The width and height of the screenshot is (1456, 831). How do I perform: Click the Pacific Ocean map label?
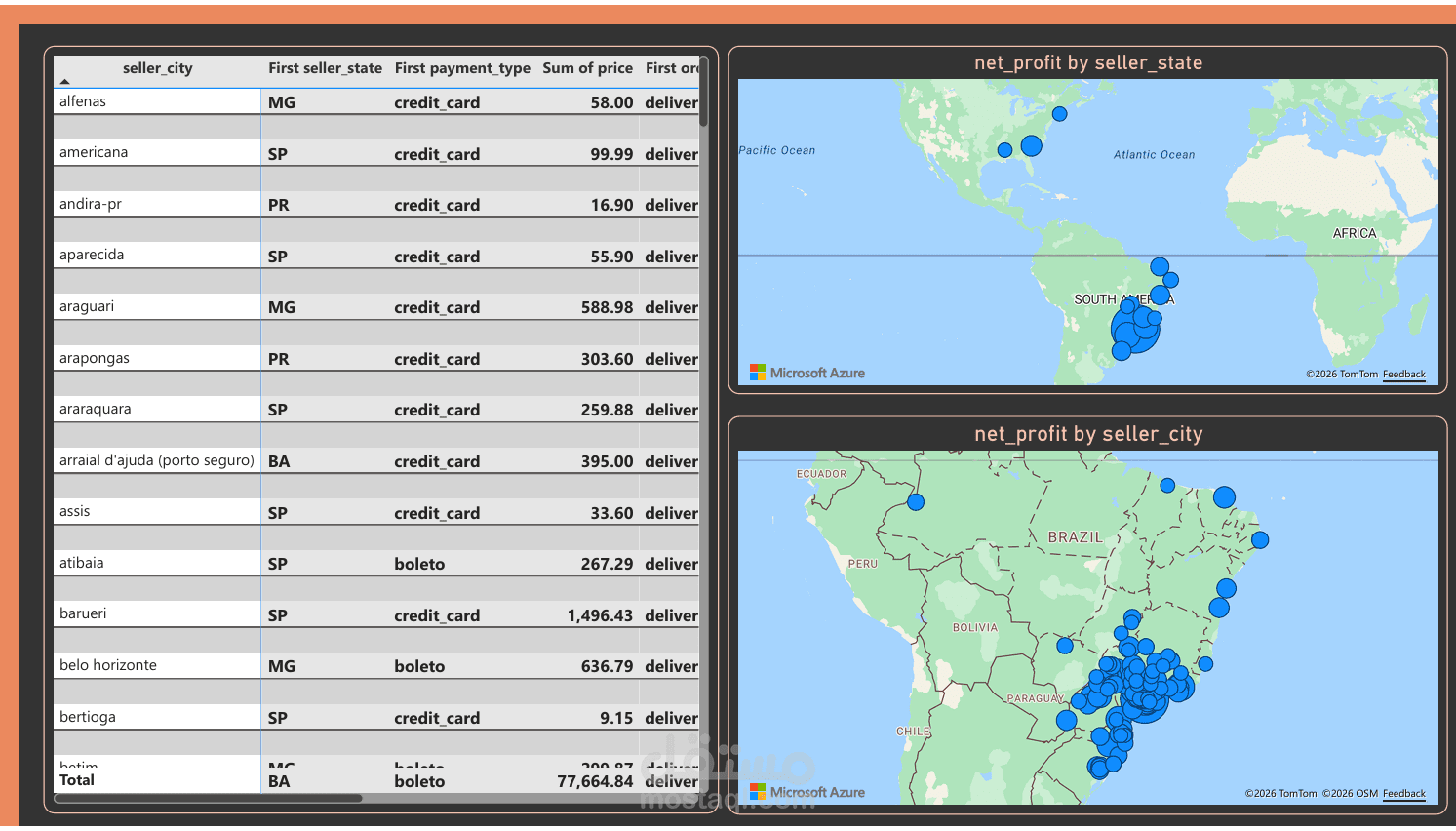point(777,150)
